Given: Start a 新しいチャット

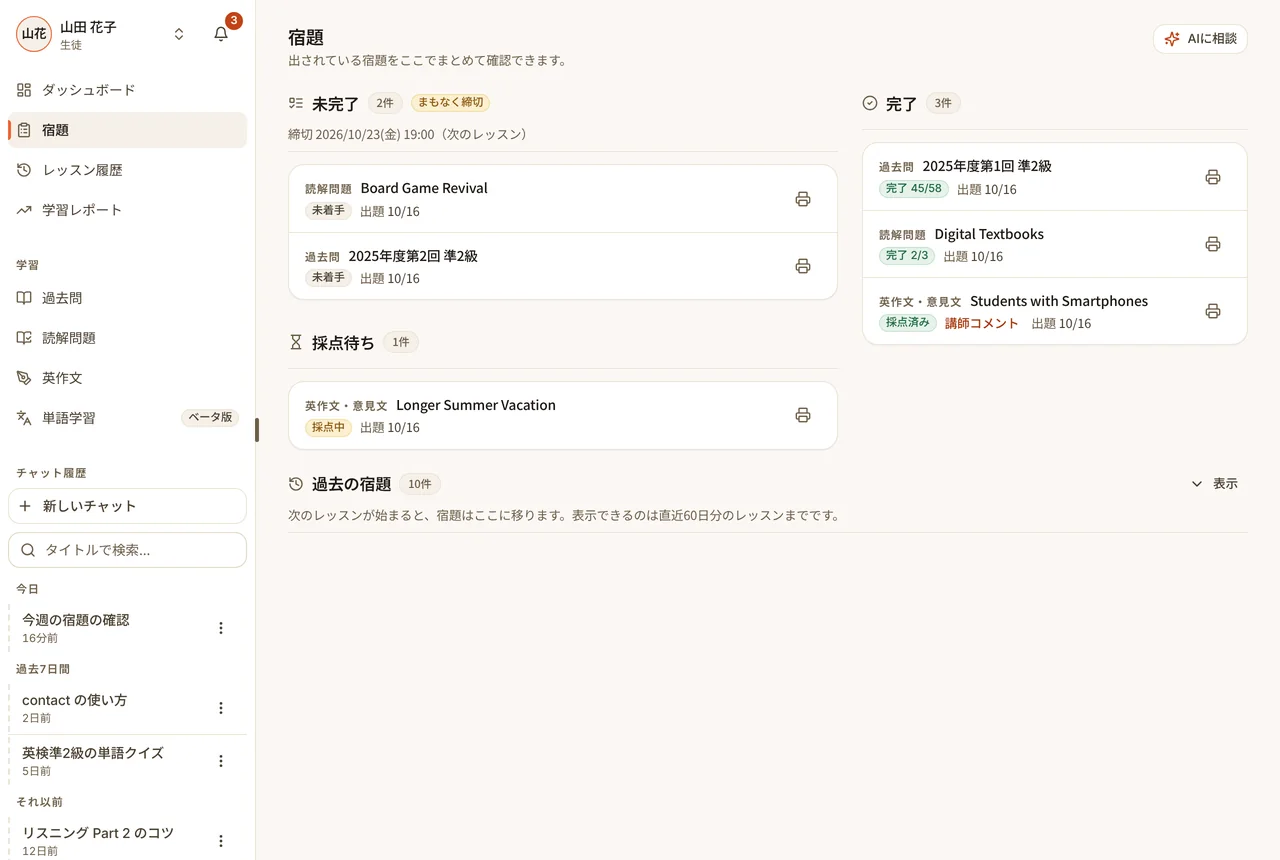Looking at the screenshot, I should [127, 506].
